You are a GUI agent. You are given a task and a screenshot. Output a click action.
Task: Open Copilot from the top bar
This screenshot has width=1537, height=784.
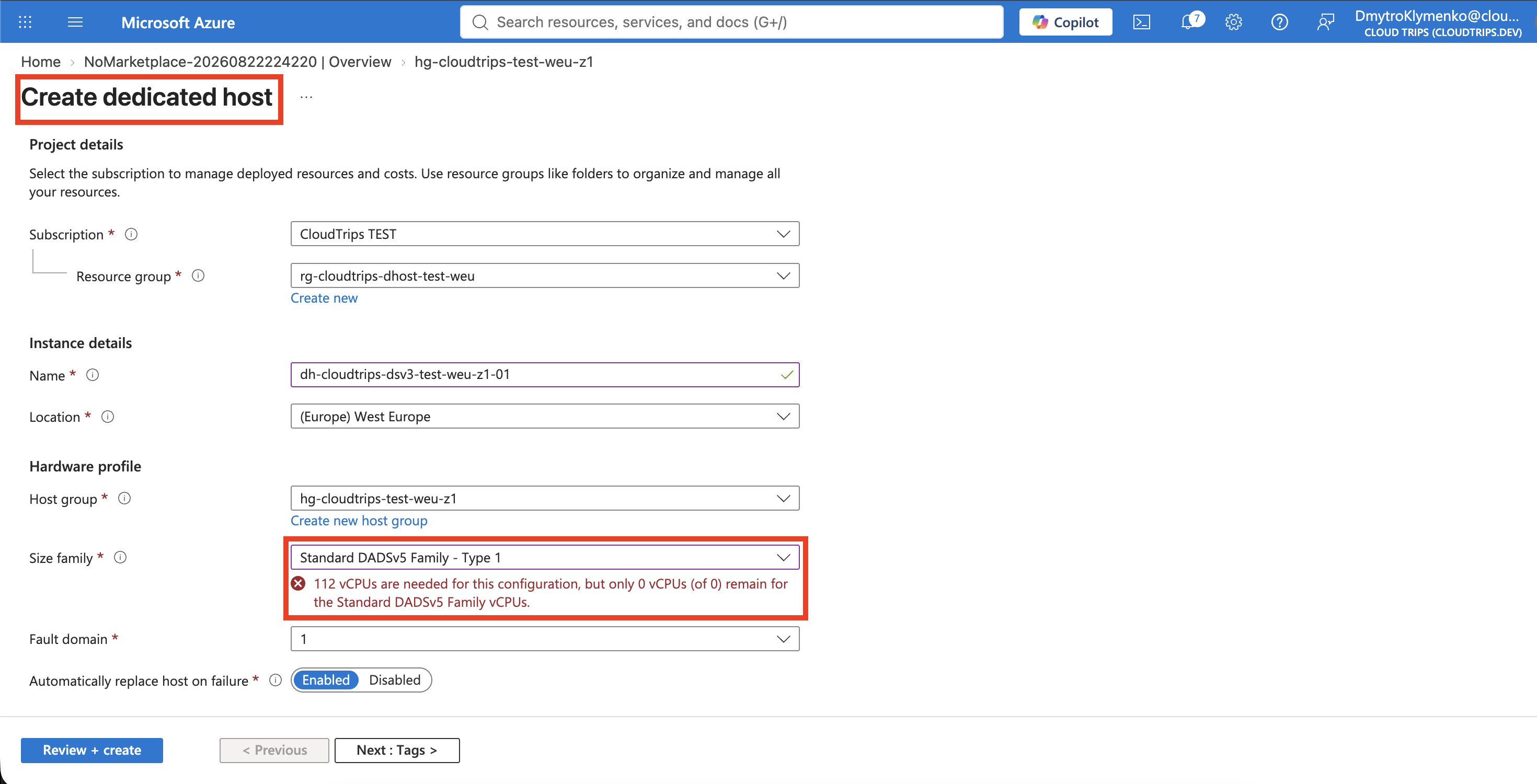1065,22
